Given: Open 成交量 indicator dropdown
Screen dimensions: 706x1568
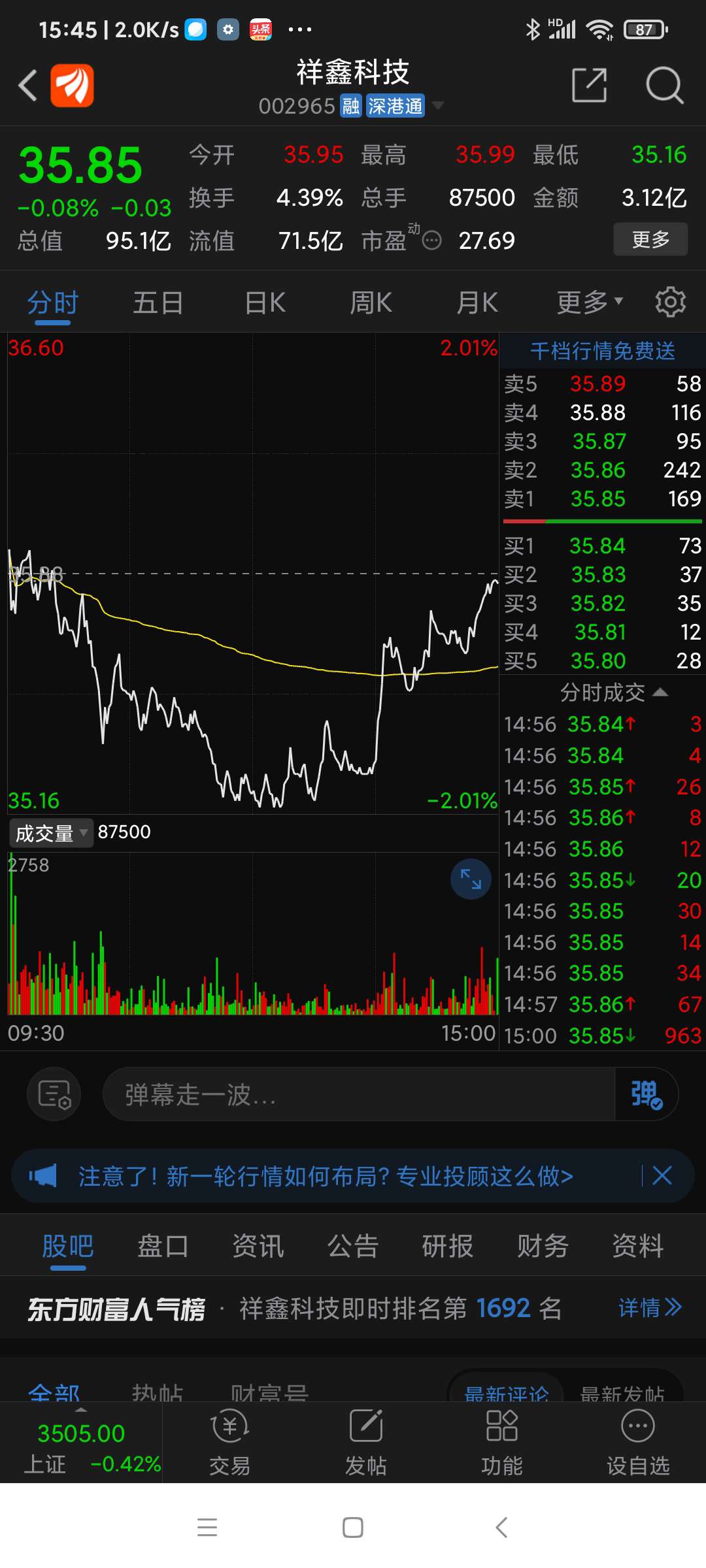Looking at the screenshot, I should pos(52,833).
